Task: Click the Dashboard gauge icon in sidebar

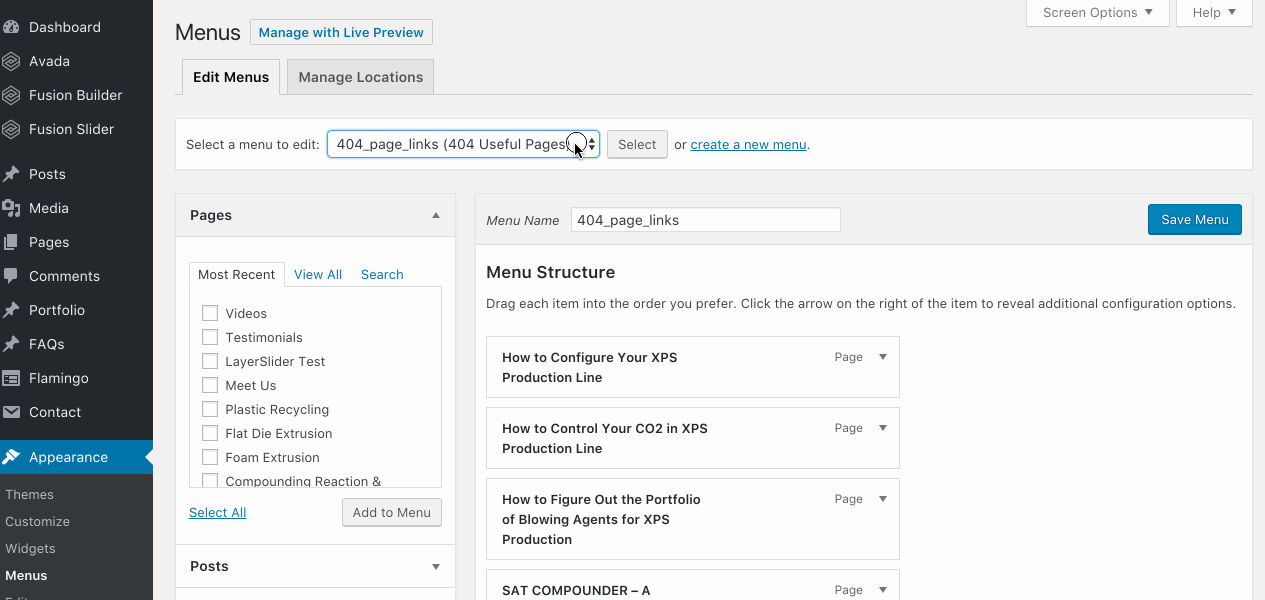Action: pos(11,27)
